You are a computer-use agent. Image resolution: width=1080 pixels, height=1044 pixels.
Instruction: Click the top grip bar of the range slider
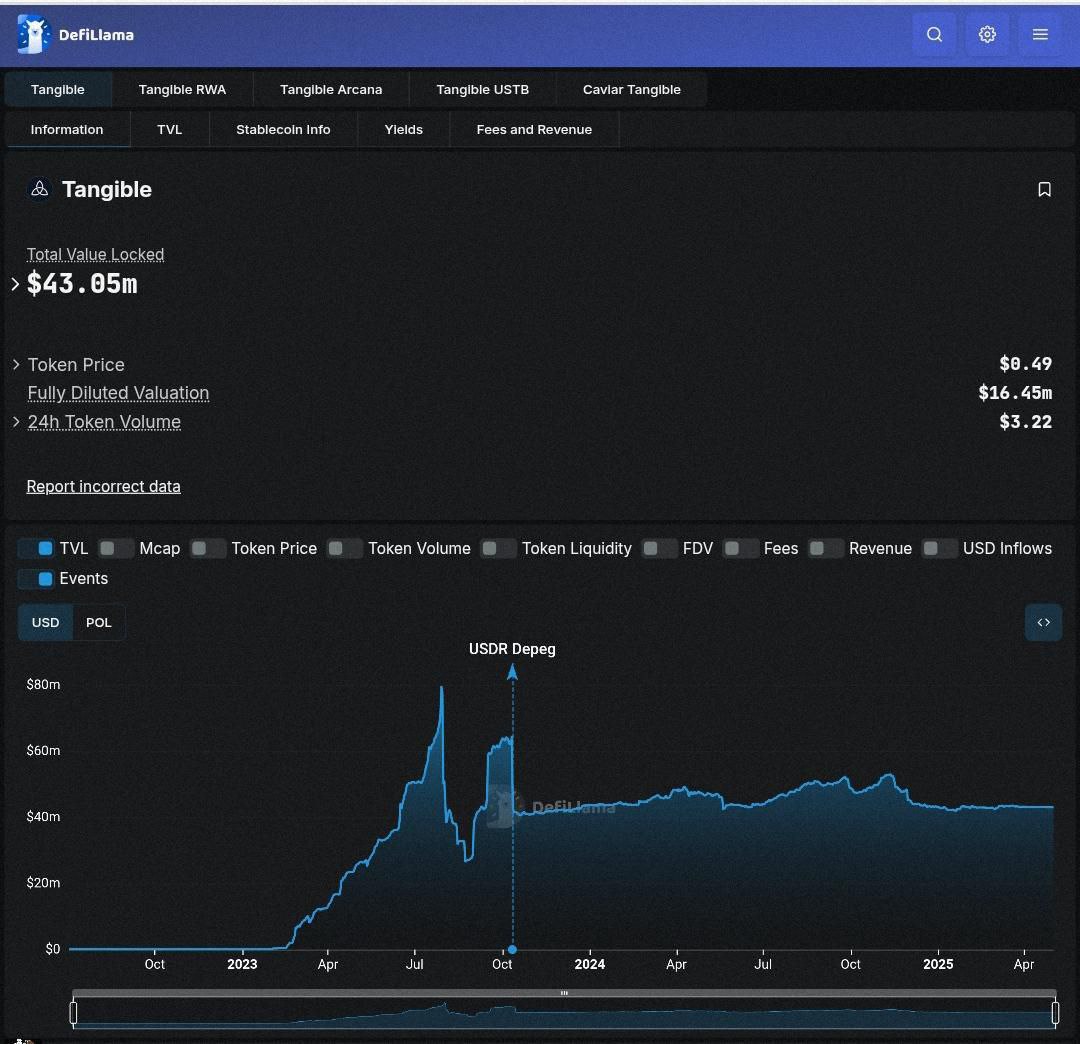coord(564,993)
